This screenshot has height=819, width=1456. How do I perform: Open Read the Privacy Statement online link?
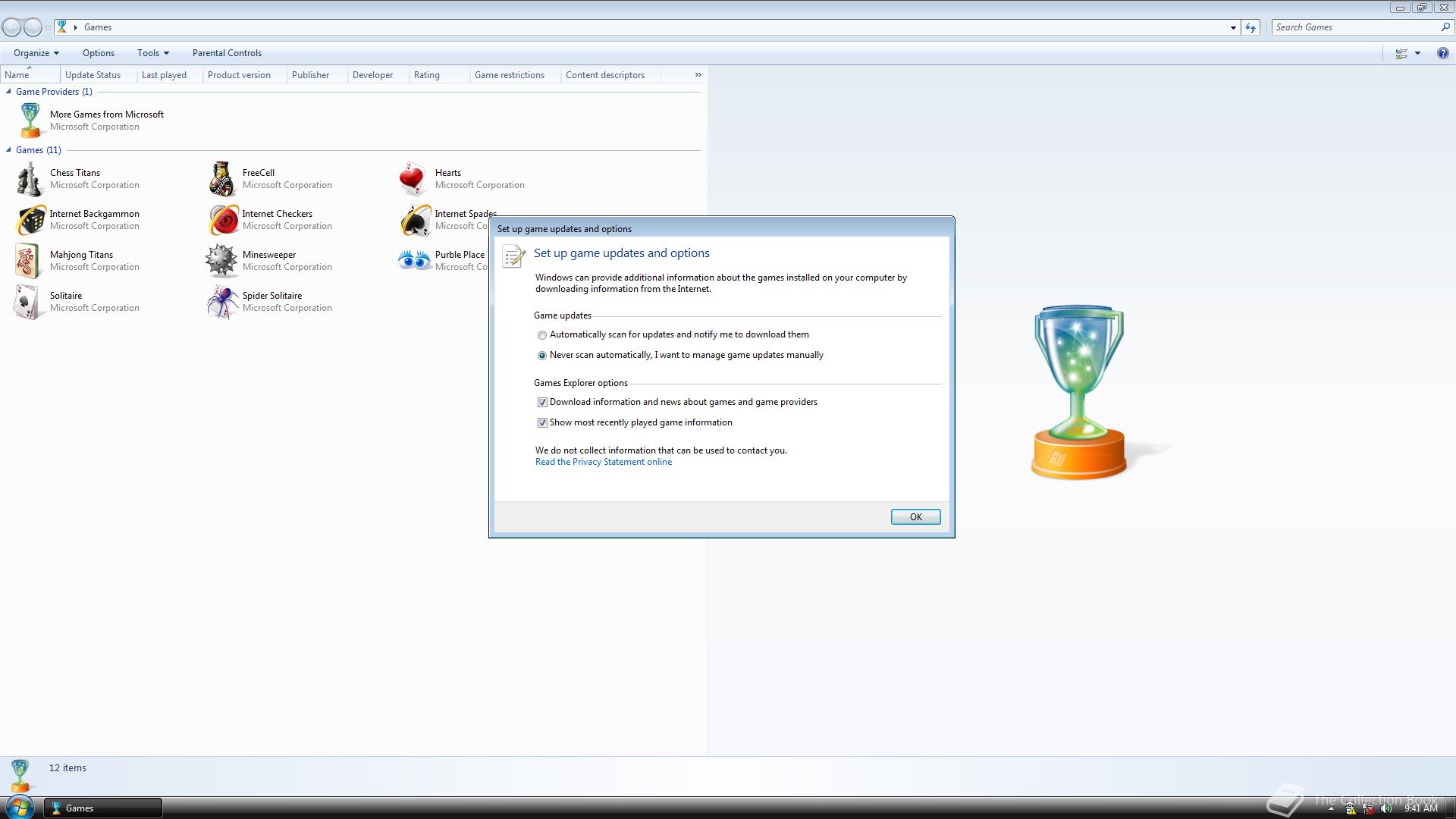coord(604,462)
